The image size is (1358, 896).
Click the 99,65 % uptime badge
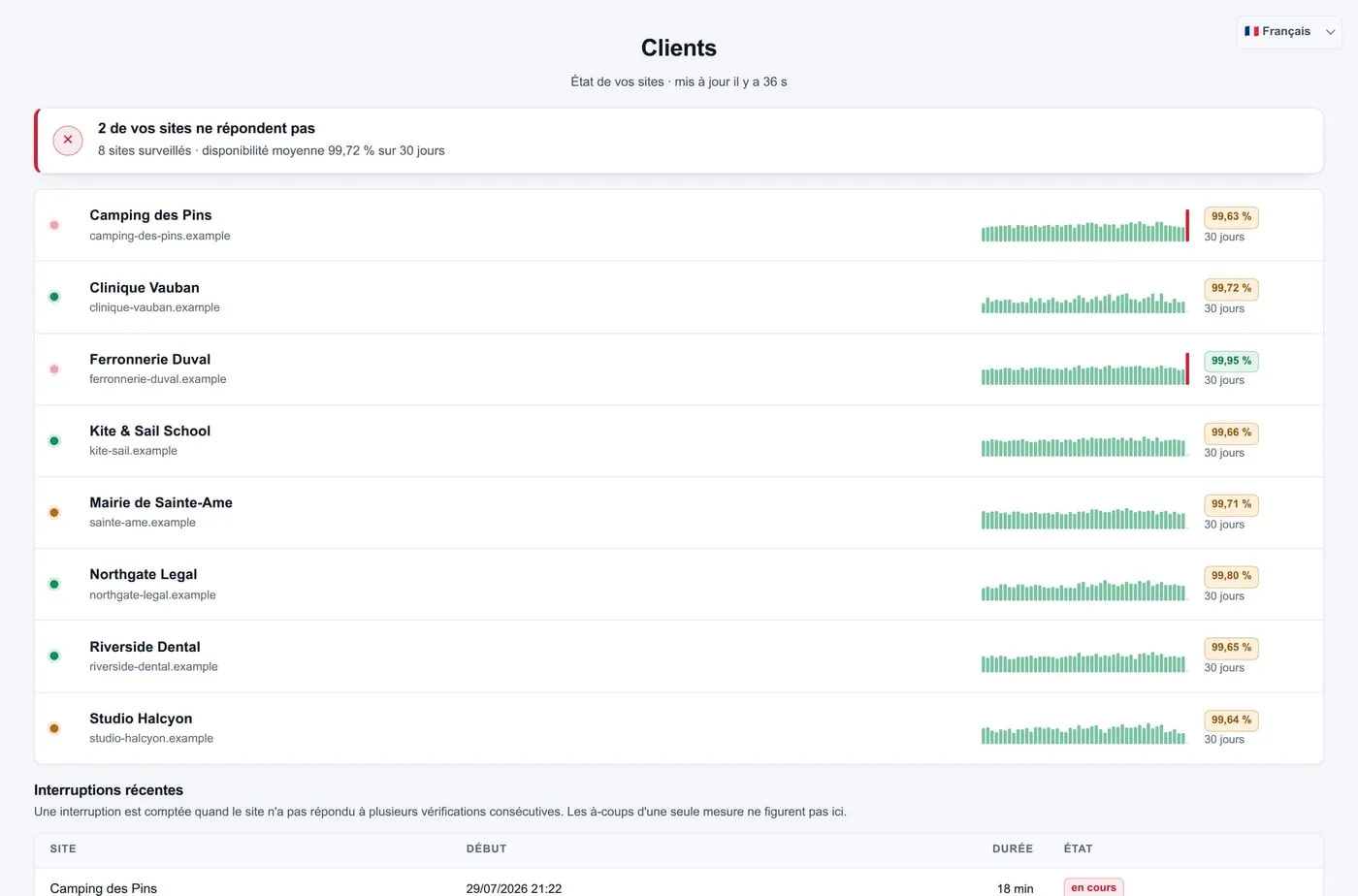(x=1231, y=648)
